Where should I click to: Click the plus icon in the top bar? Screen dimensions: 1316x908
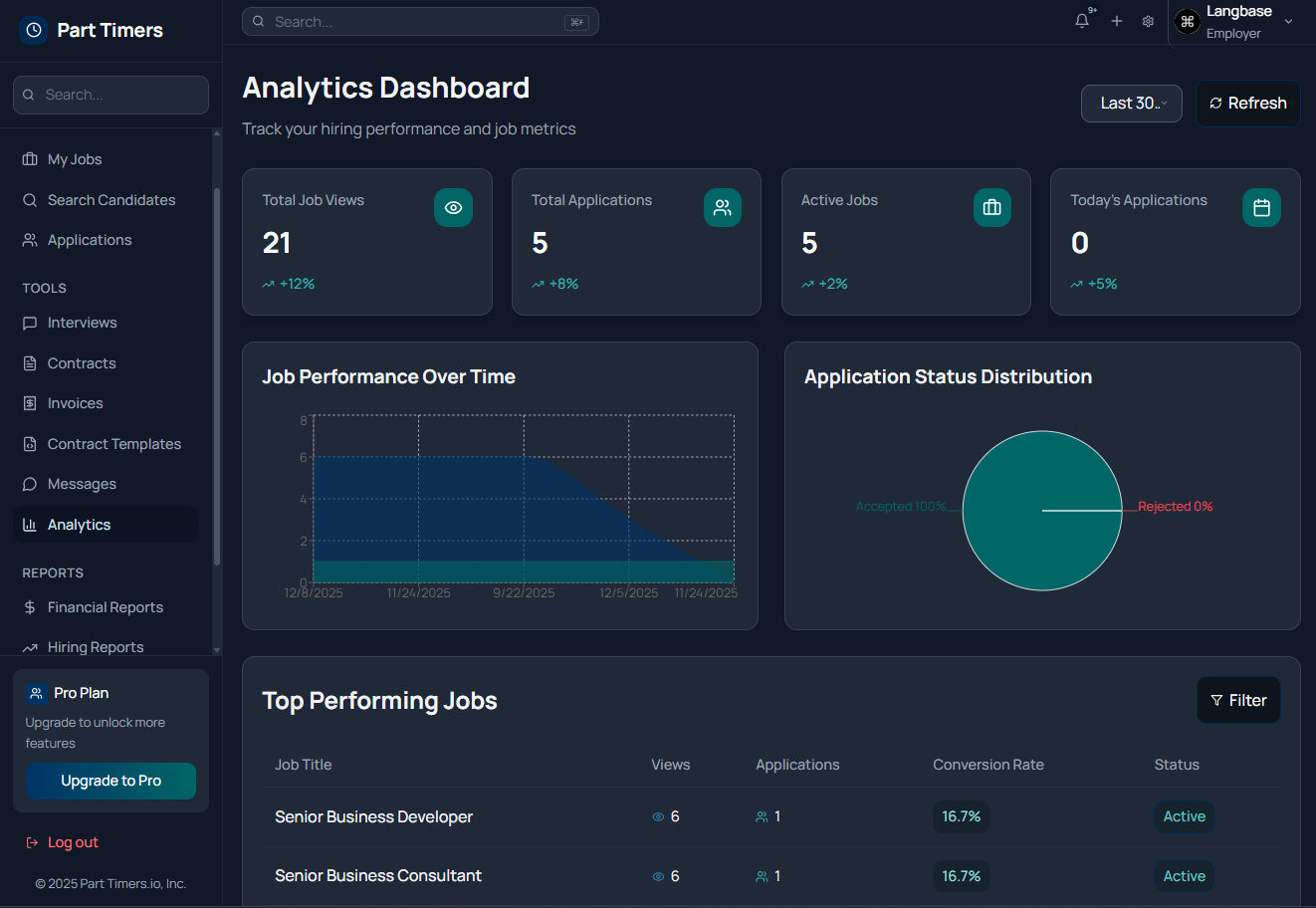(1116, 20)
